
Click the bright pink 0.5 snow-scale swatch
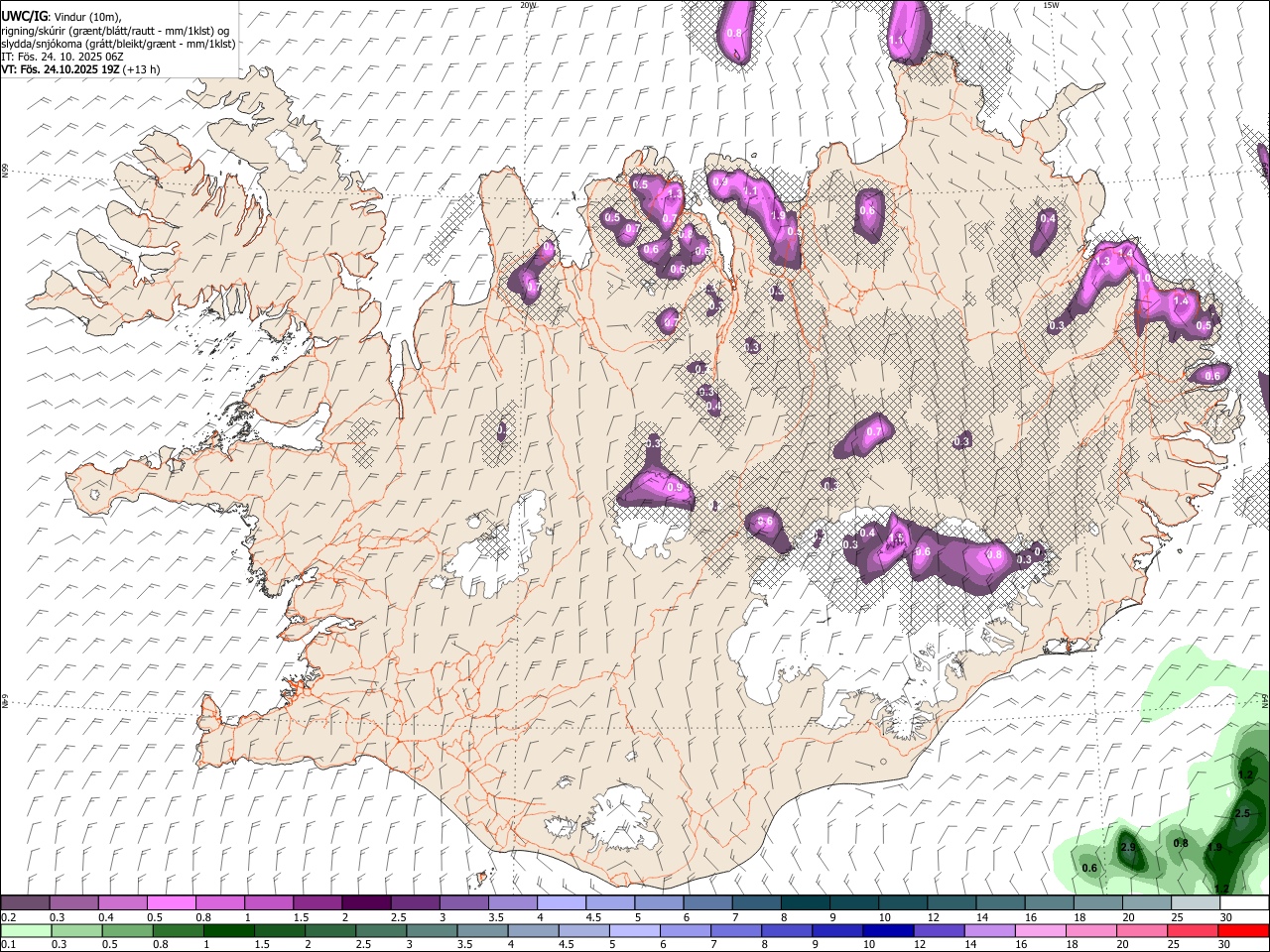click(171, 902)
